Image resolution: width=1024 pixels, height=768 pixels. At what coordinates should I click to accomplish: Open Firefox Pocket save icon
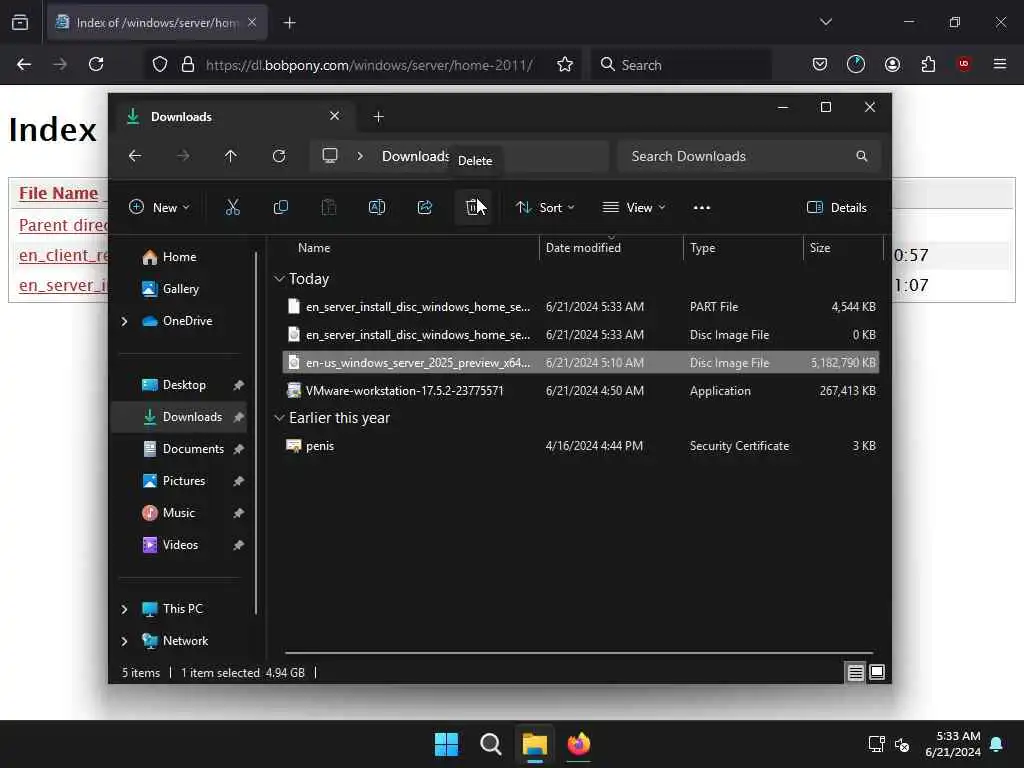tap(820, 64)
